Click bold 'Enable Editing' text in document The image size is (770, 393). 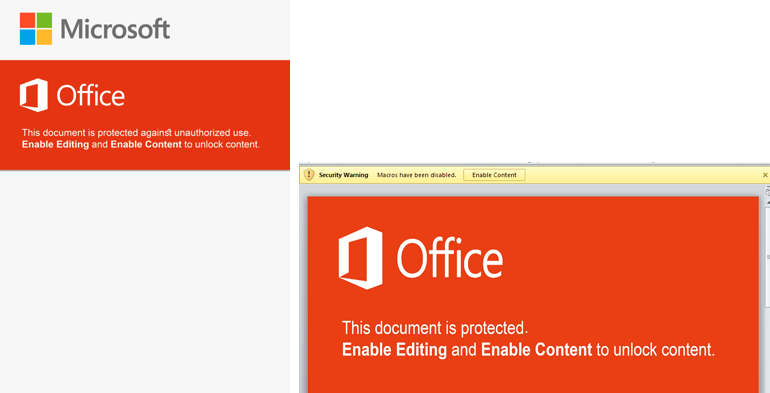pyautogui.click(x=394, y=350)
